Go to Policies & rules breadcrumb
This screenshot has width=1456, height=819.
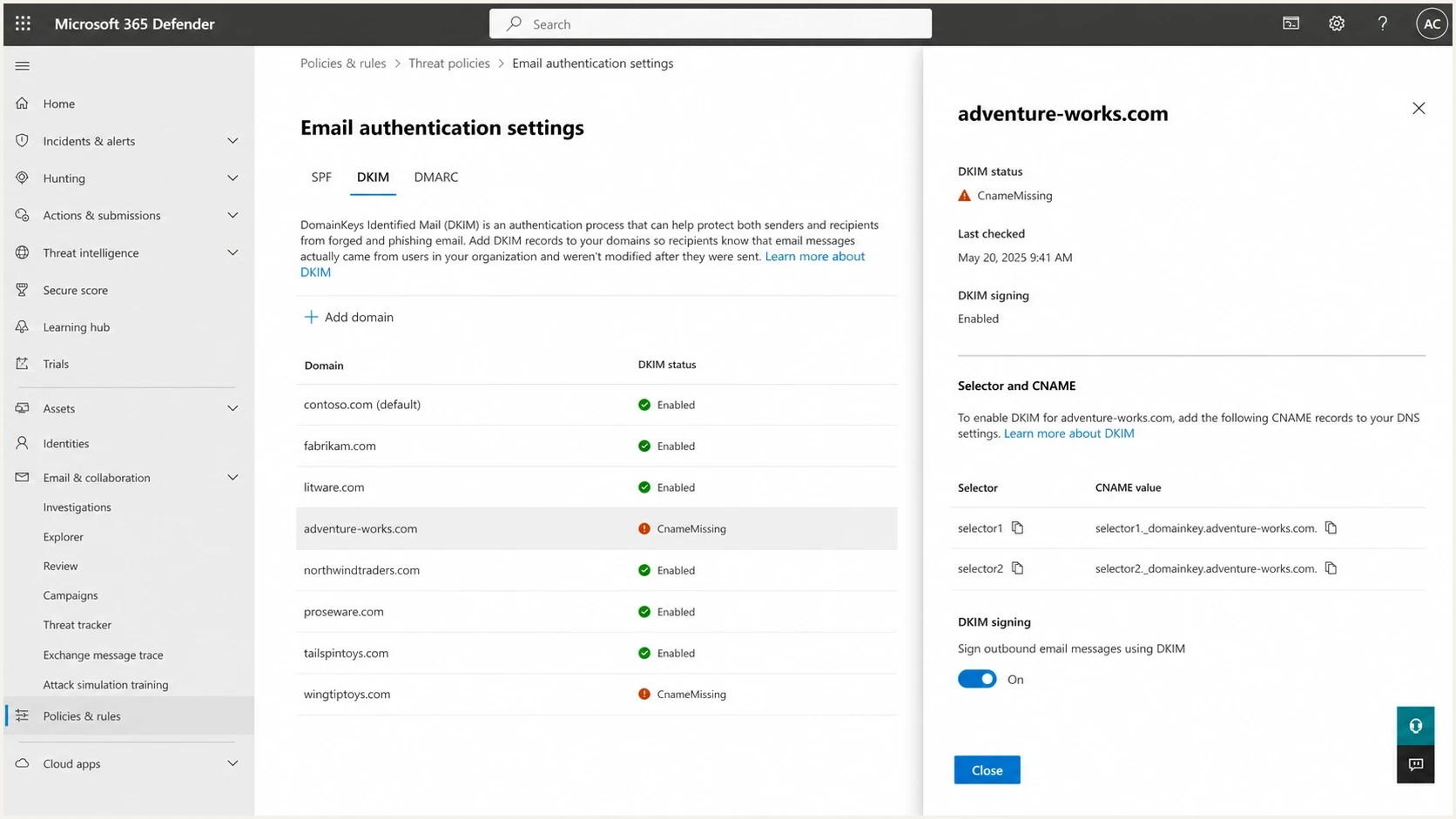tap(343, 64)
